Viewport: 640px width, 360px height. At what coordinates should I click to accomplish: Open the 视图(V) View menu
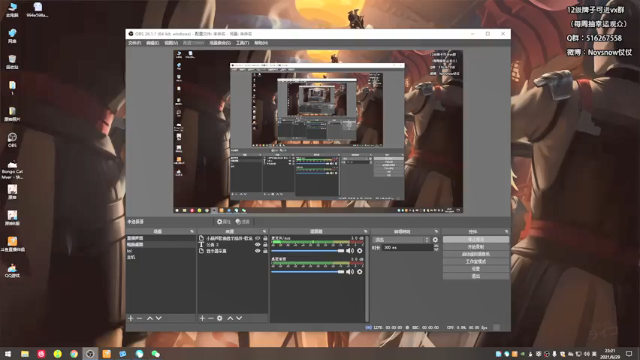(x=171, y=43)
